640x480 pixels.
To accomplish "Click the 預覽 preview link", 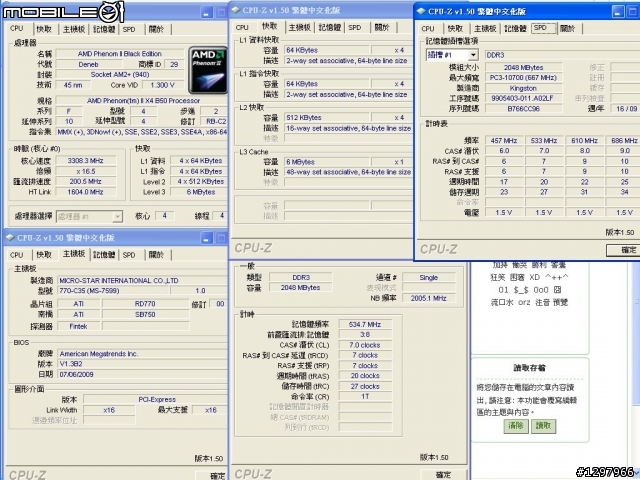I will coord(560,302).
